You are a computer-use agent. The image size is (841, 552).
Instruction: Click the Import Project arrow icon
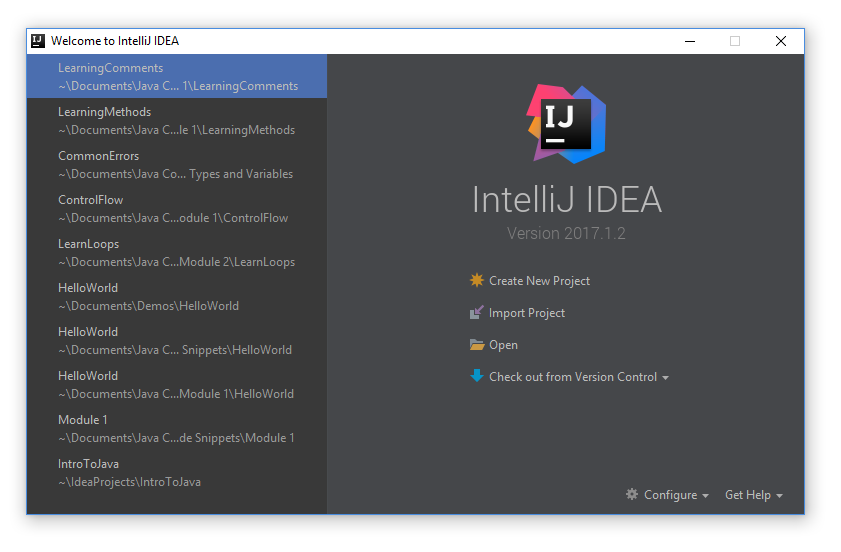(476, 312)
